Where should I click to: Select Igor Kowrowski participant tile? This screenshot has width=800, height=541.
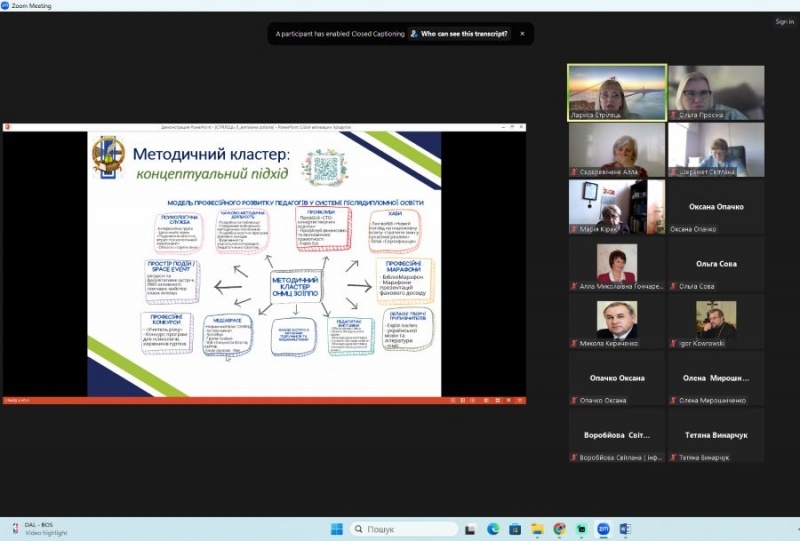[716, 322]
